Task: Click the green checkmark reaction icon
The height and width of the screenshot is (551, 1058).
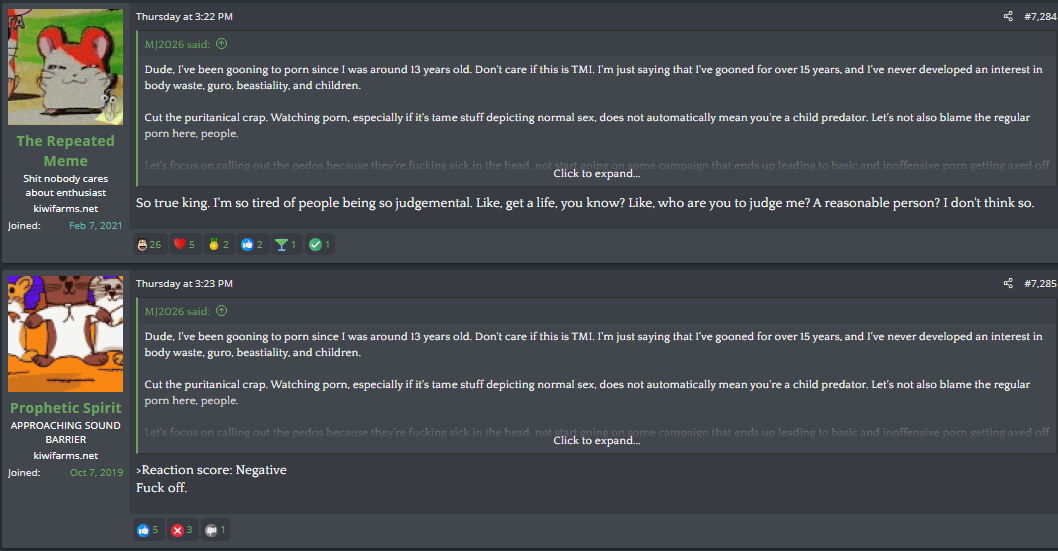Action: pos(315,244)
